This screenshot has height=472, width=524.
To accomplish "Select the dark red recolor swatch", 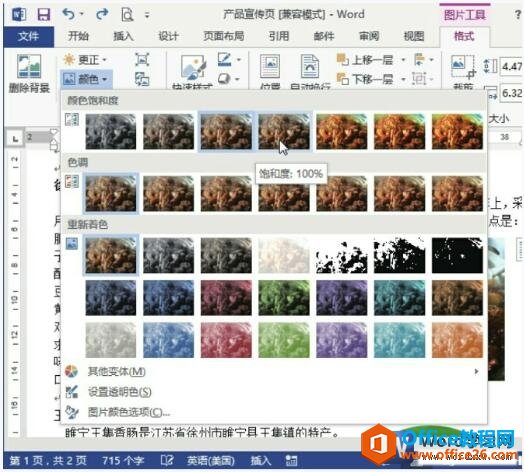I will [x=226, y=298].
